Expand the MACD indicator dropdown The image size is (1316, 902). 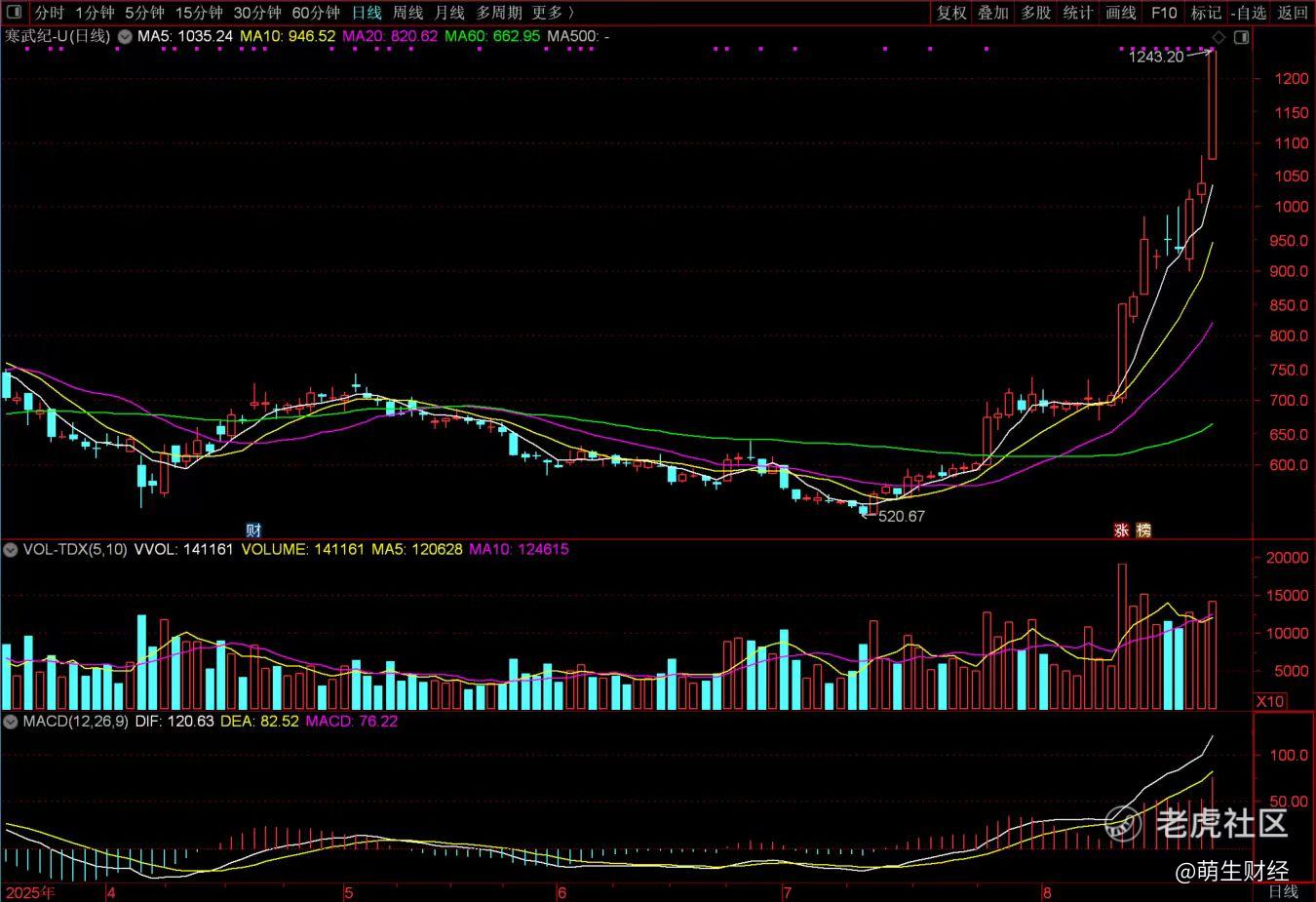11,722
